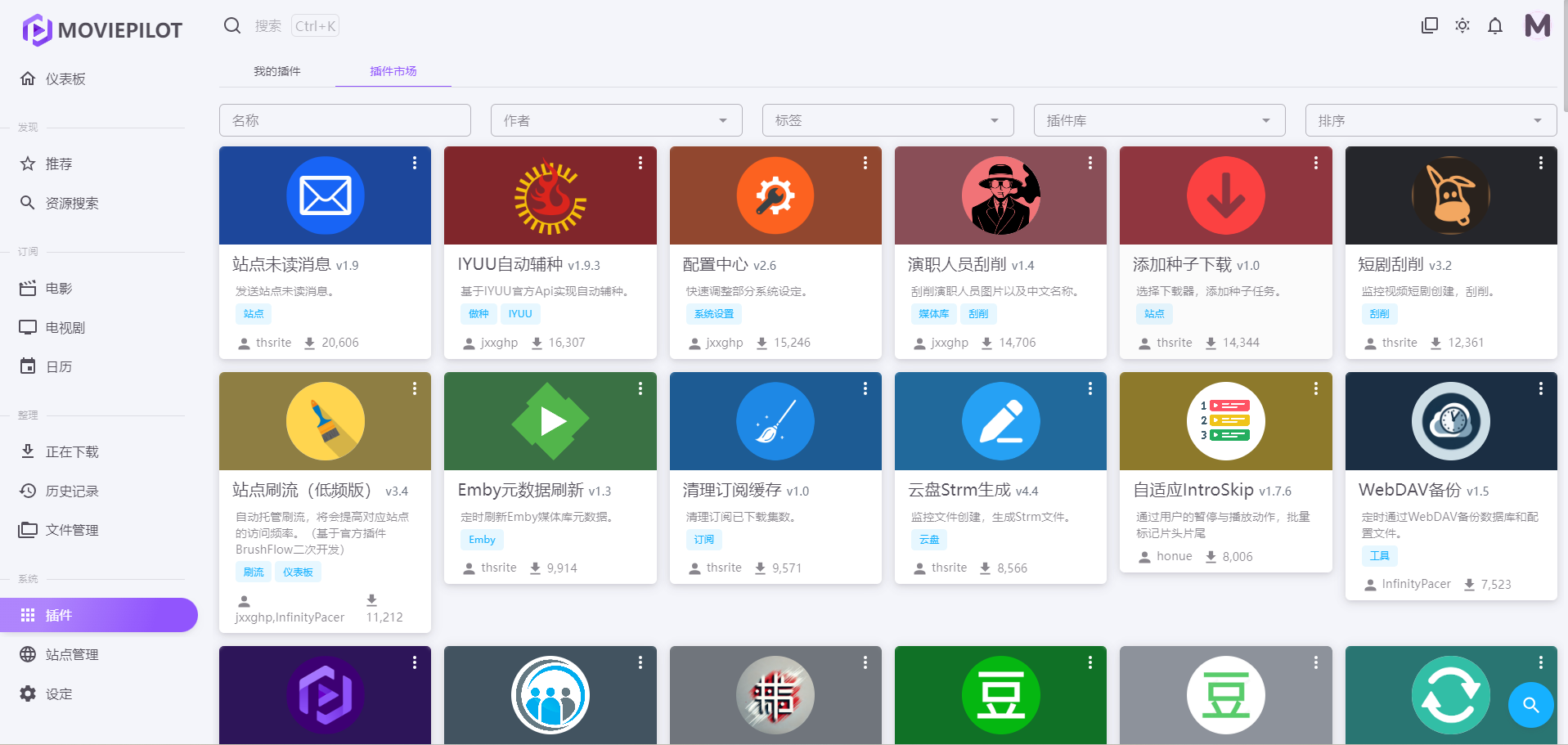Screen dimensions: 1568x745
Task: Open 电视剧 in the sidebar
Action: 99,327
